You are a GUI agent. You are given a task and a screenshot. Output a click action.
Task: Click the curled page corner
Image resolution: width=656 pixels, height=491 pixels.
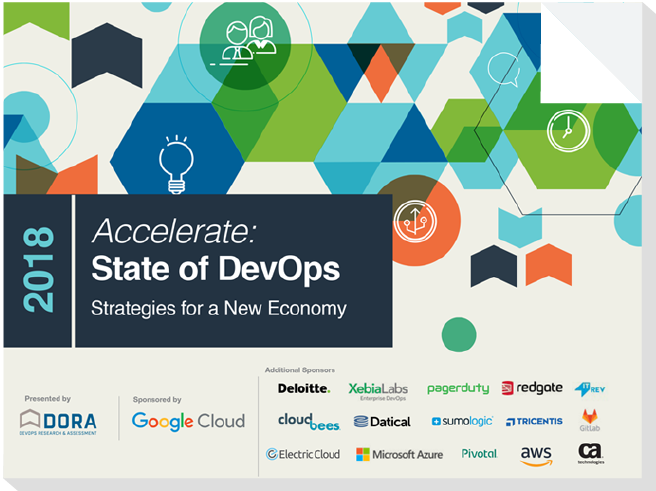tap(590, 53)
